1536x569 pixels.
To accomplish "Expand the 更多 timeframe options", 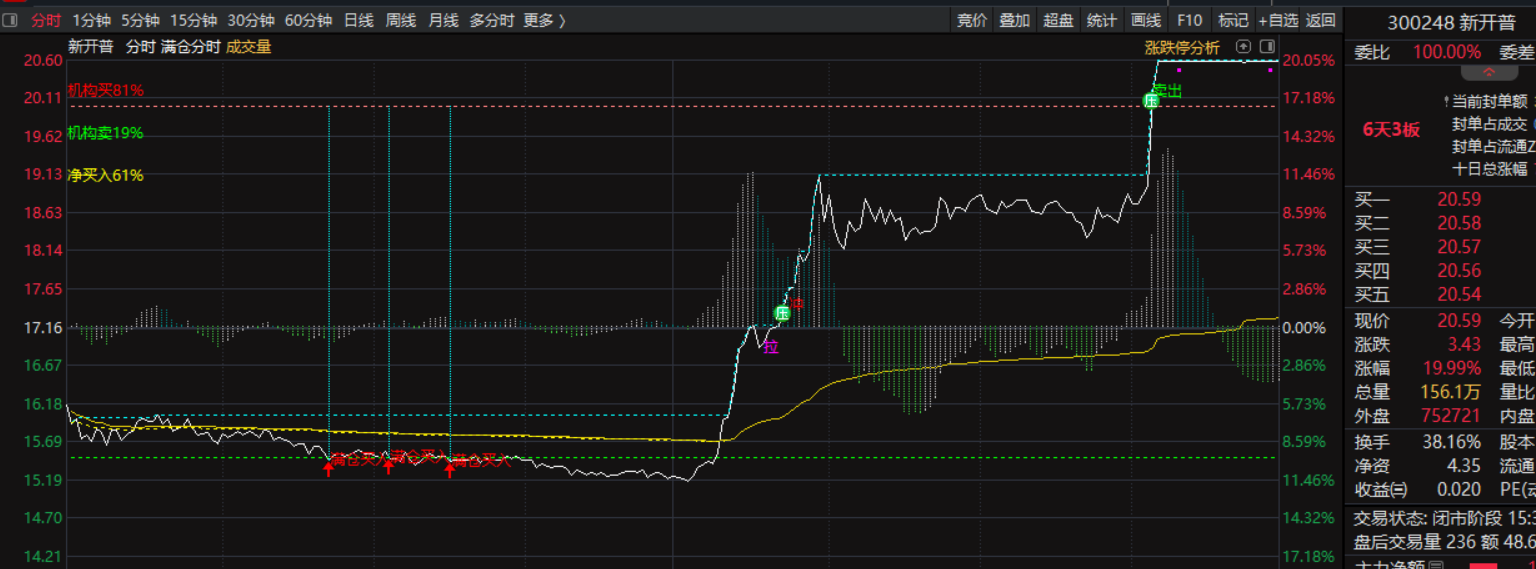I will click(x=544, y=20).
